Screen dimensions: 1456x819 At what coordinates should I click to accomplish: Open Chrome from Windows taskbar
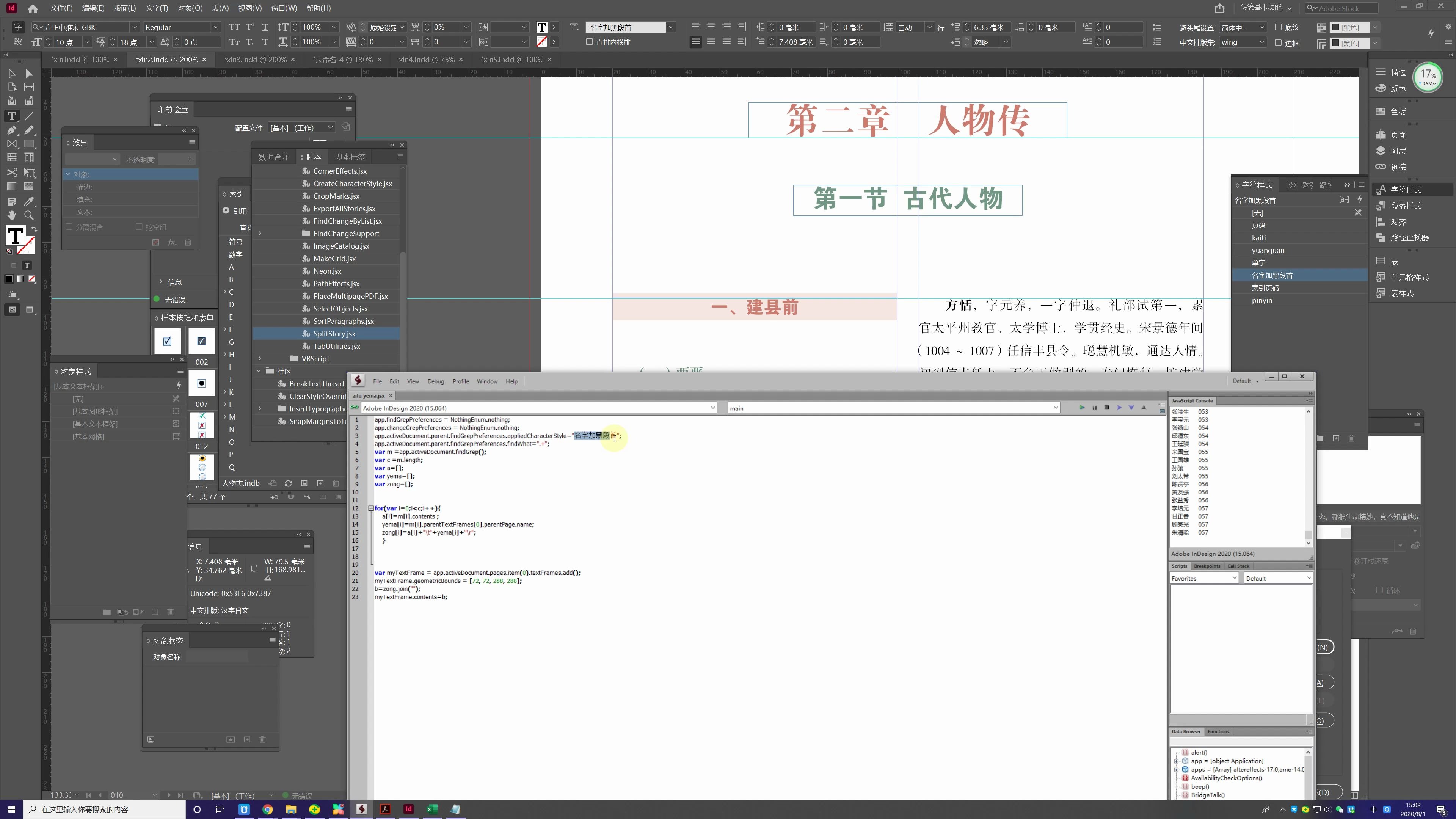coord(267,810)
